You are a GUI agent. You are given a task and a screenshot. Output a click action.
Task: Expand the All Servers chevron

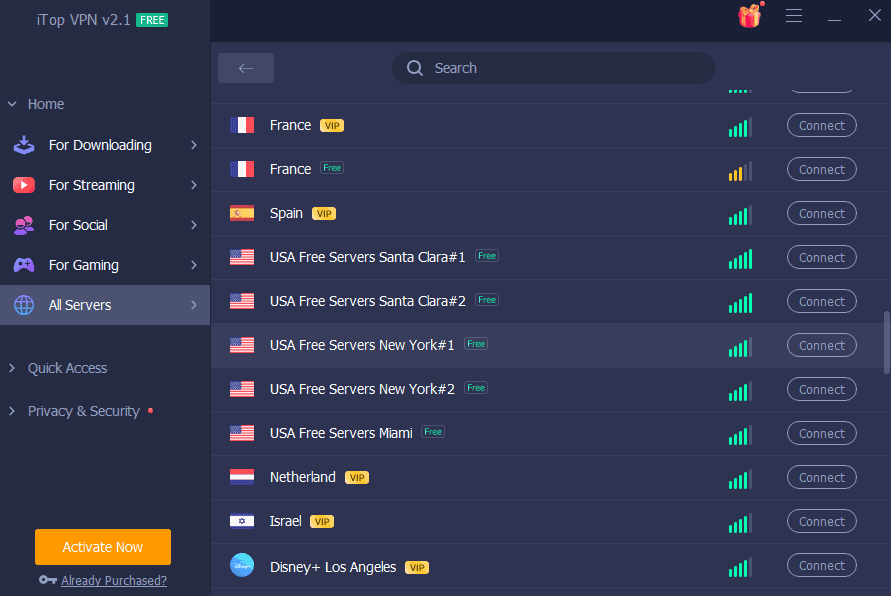pyautogui.click(x=194, y=305)
